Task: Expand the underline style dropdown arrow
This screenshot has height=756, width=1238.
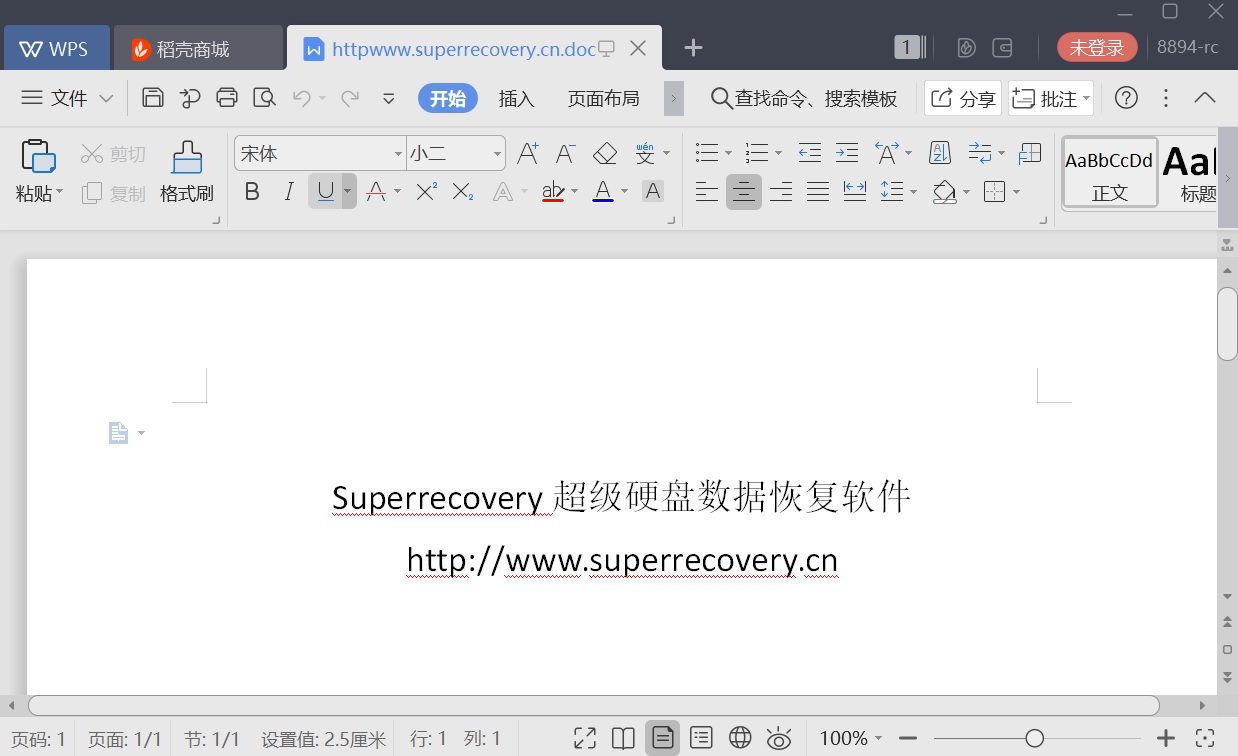Action: coord(348,191)
